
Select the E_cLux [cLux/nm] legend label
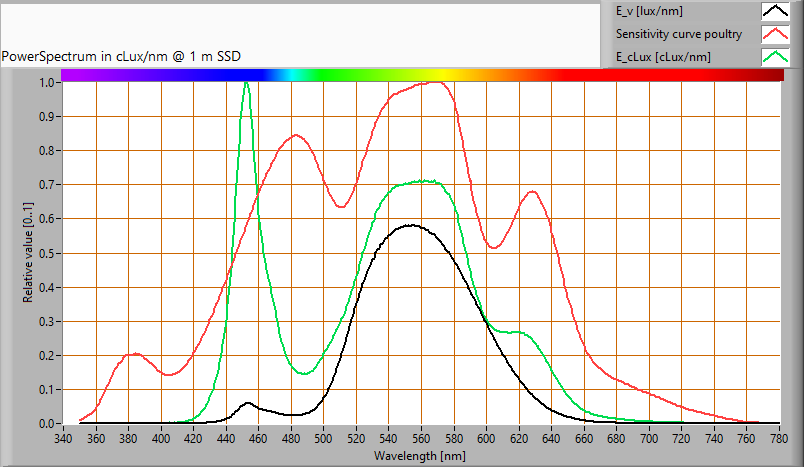click(x=663, y=57)
